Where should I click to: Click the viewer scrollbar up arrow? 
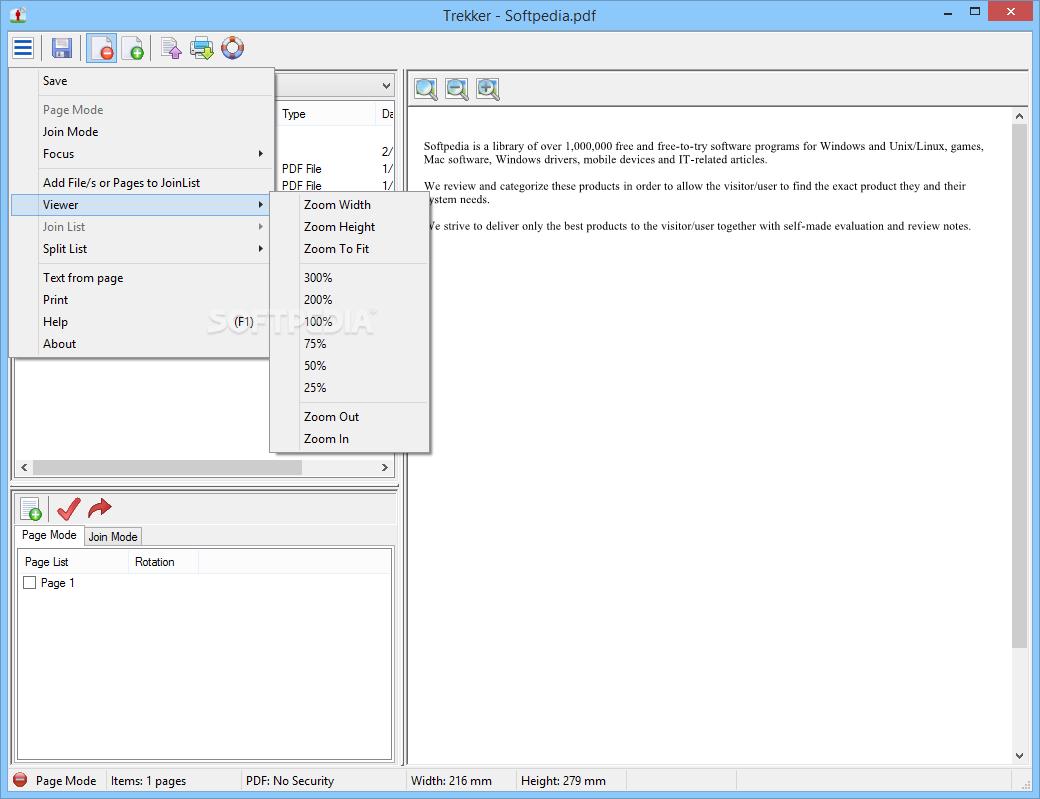(1019, 116)
